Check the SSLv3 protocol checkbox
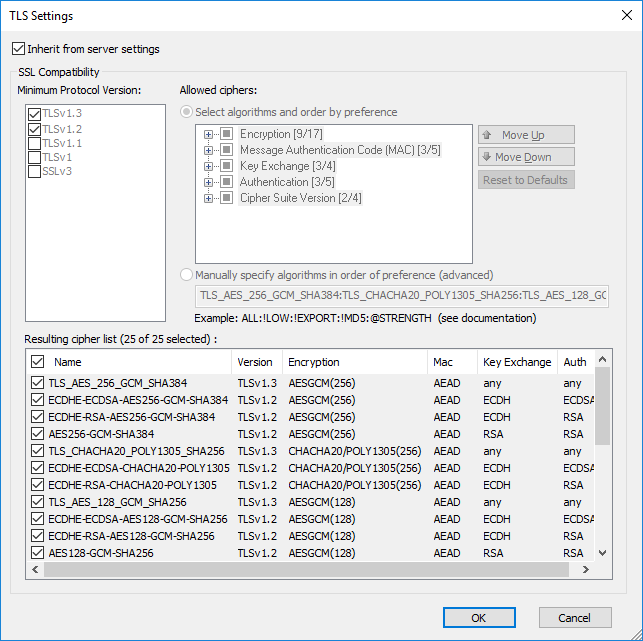Viewport: 643px width, 641px height. 34,171
